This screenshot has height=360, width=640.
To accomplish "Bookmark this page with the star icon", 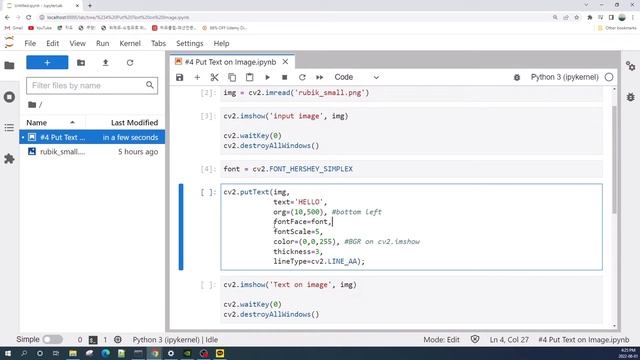I will 577,18.
